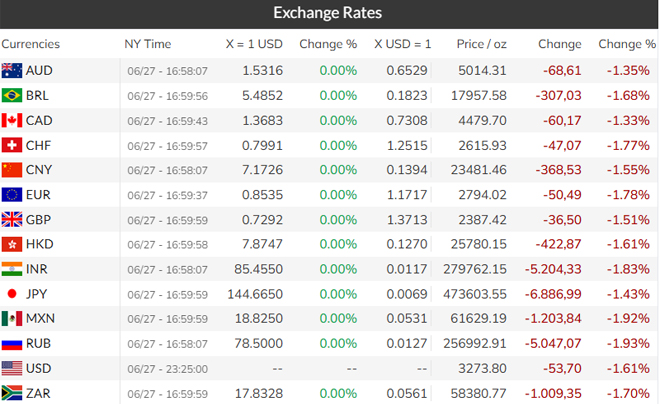Select the Canadian flag icon for CAD
This screenshot has width=660, height=404.
(12, 120)
